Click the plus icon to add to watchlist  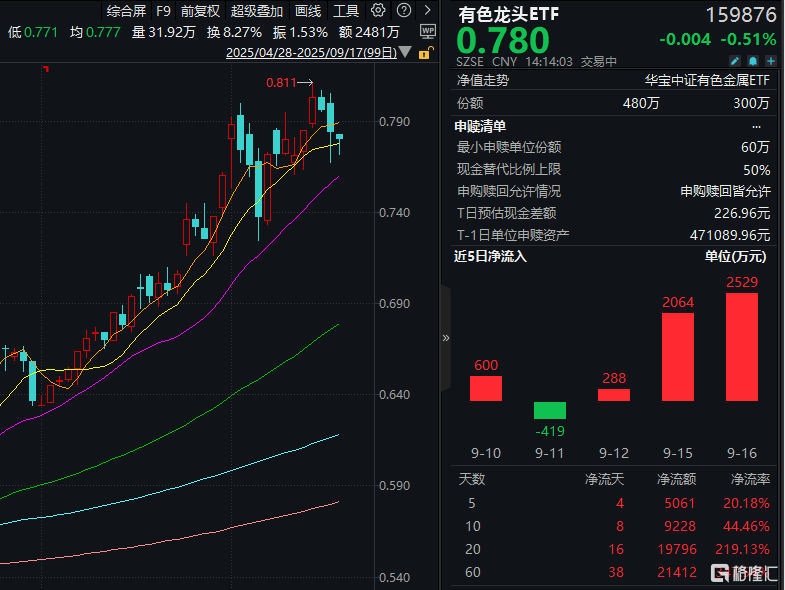[x=771, y=61]
